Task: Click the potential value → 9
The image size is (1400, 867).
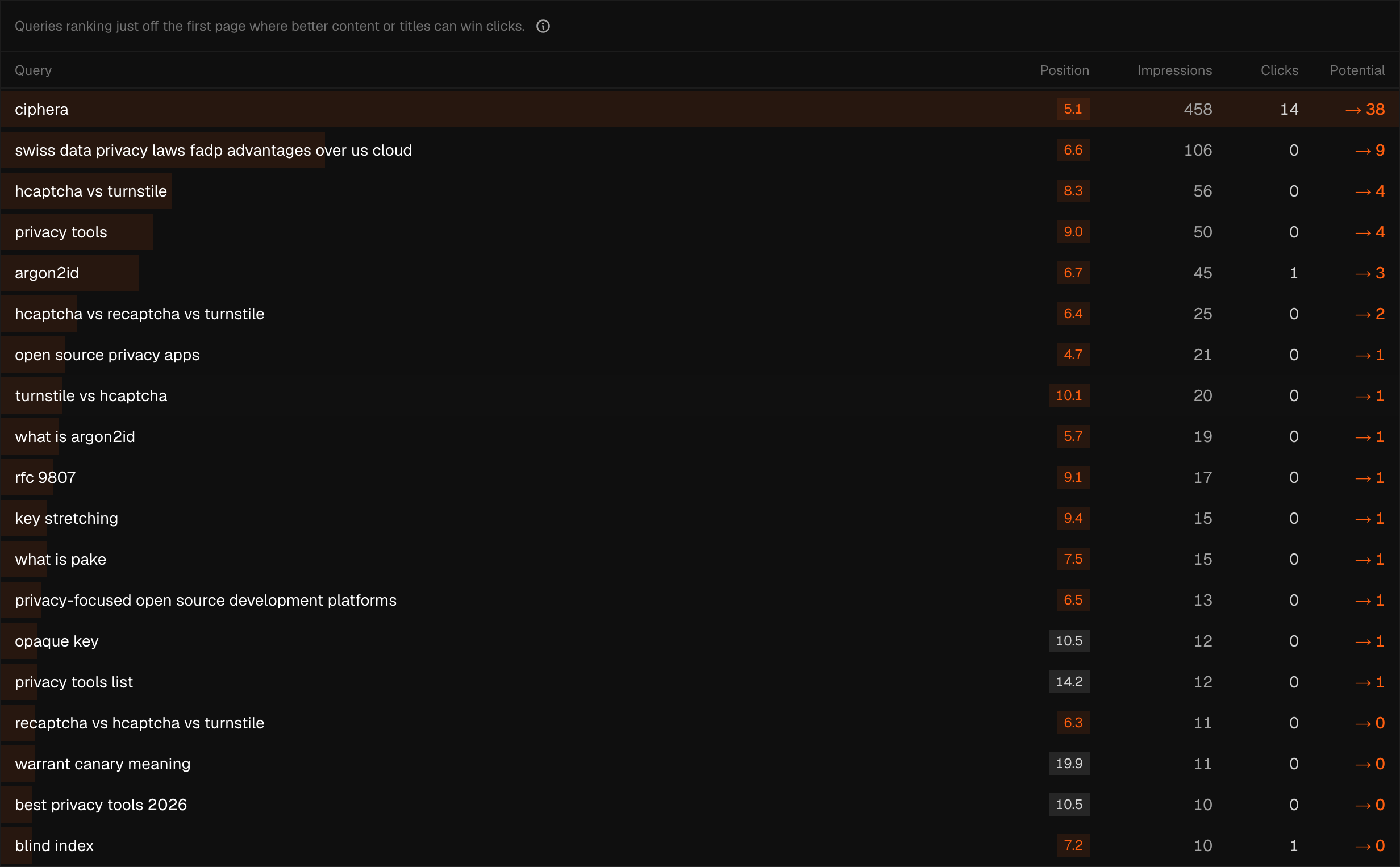Action: tap(1370, 150)
